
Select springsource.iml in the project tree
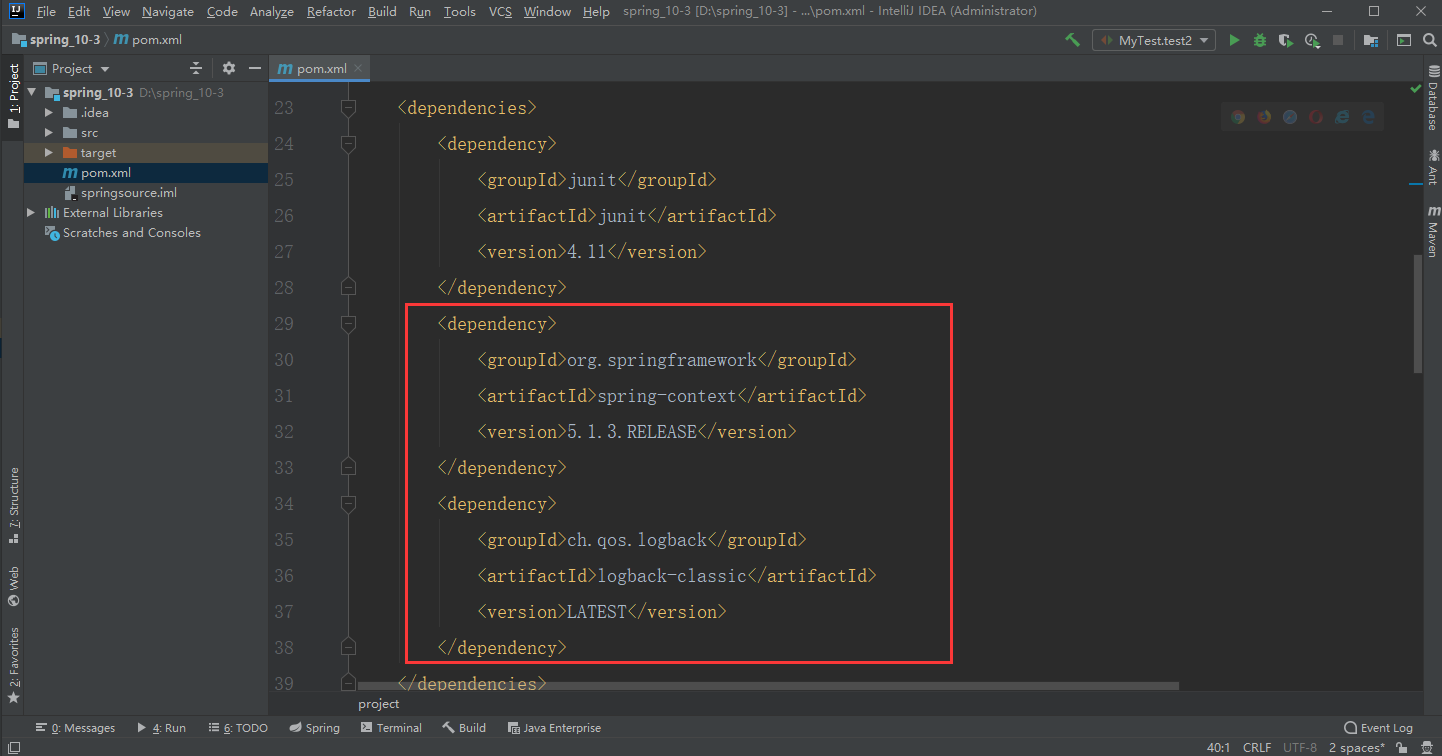coord(129,193)
